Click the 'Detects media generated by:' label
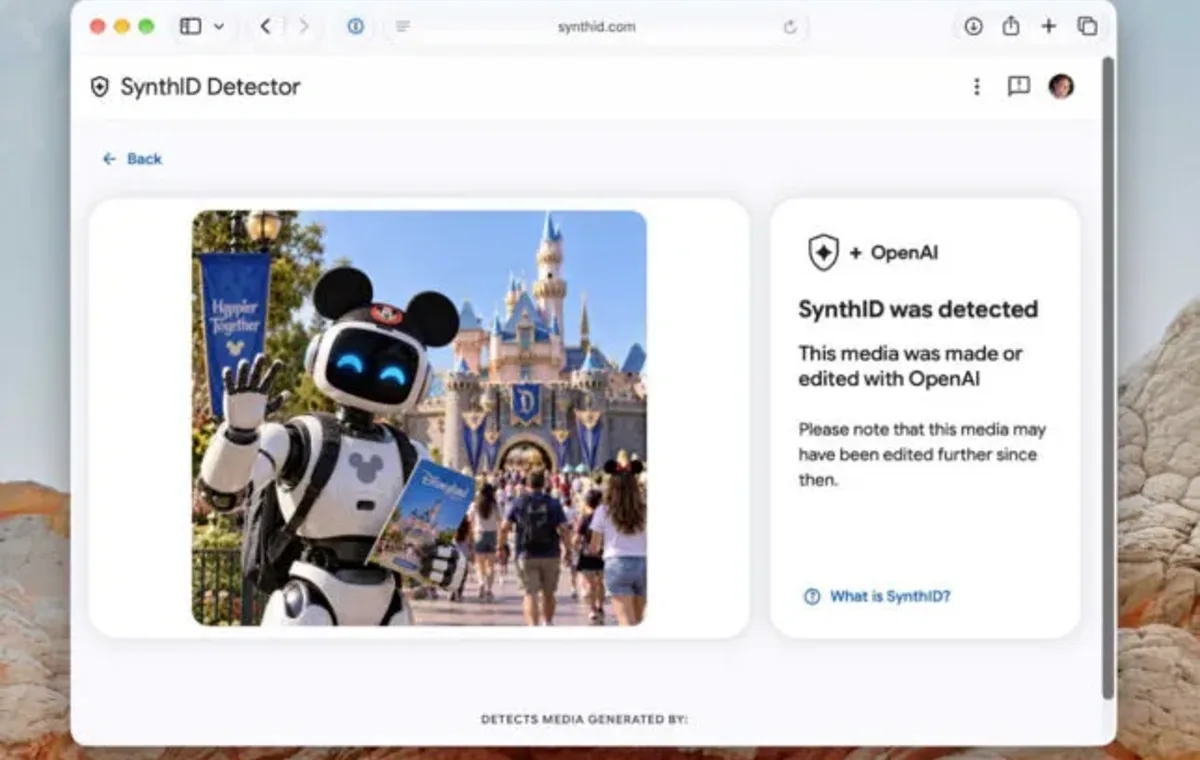Image resolution: width=1200 pixels, height=760 pixels. click(x=584, y=719)
